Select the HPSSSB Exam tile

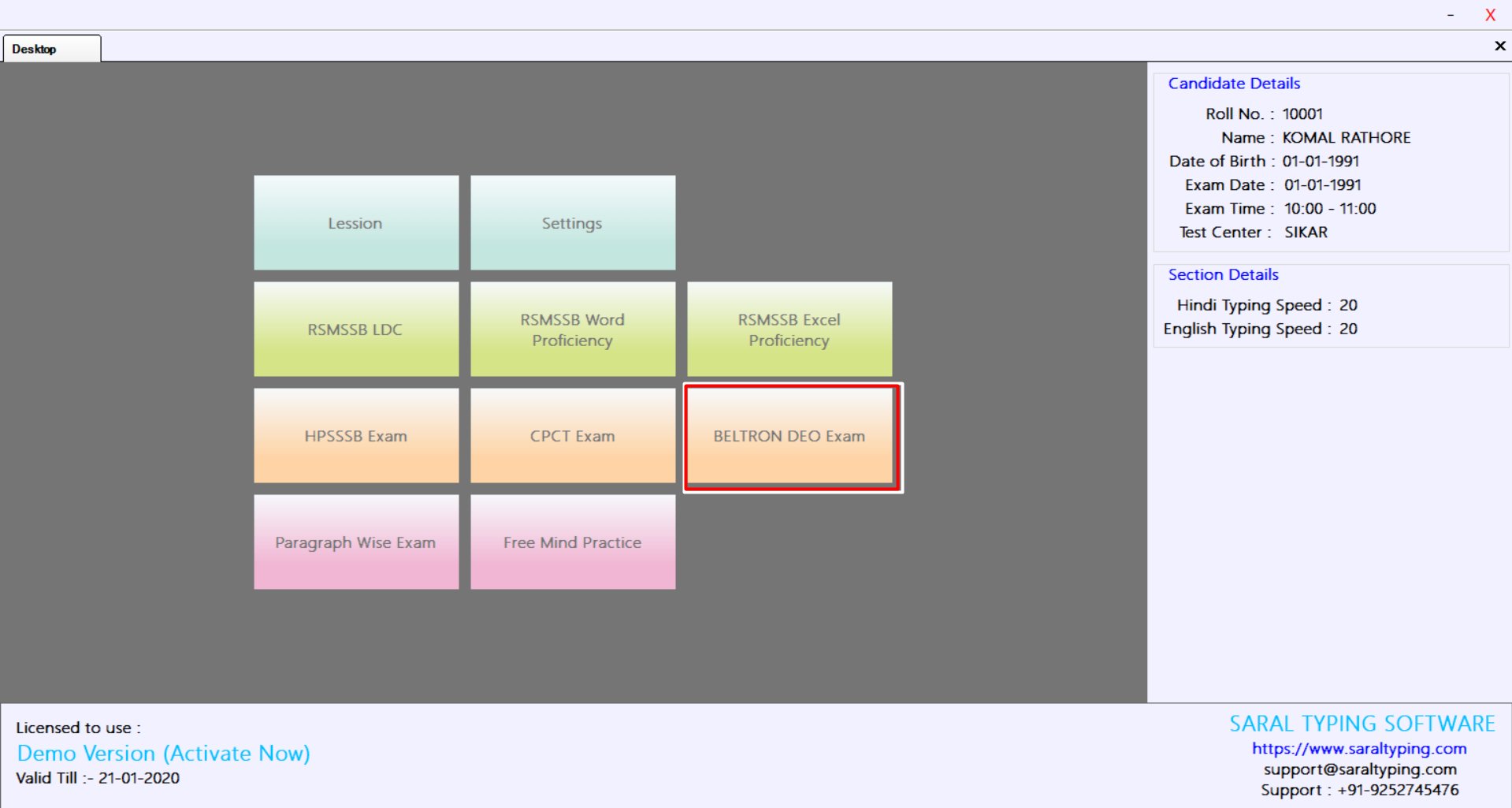pyautogui.click(x=355, y=436)
